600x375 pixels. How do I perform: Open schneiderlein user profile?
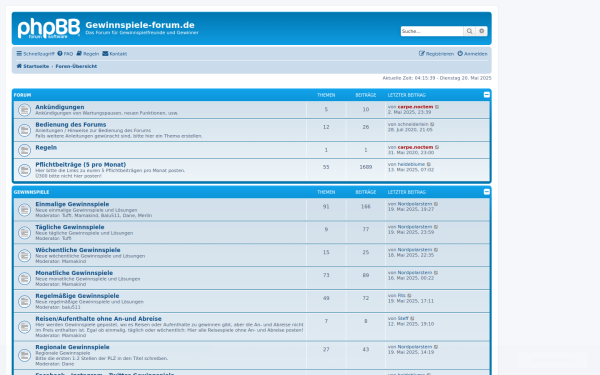(x=413, y=124)
